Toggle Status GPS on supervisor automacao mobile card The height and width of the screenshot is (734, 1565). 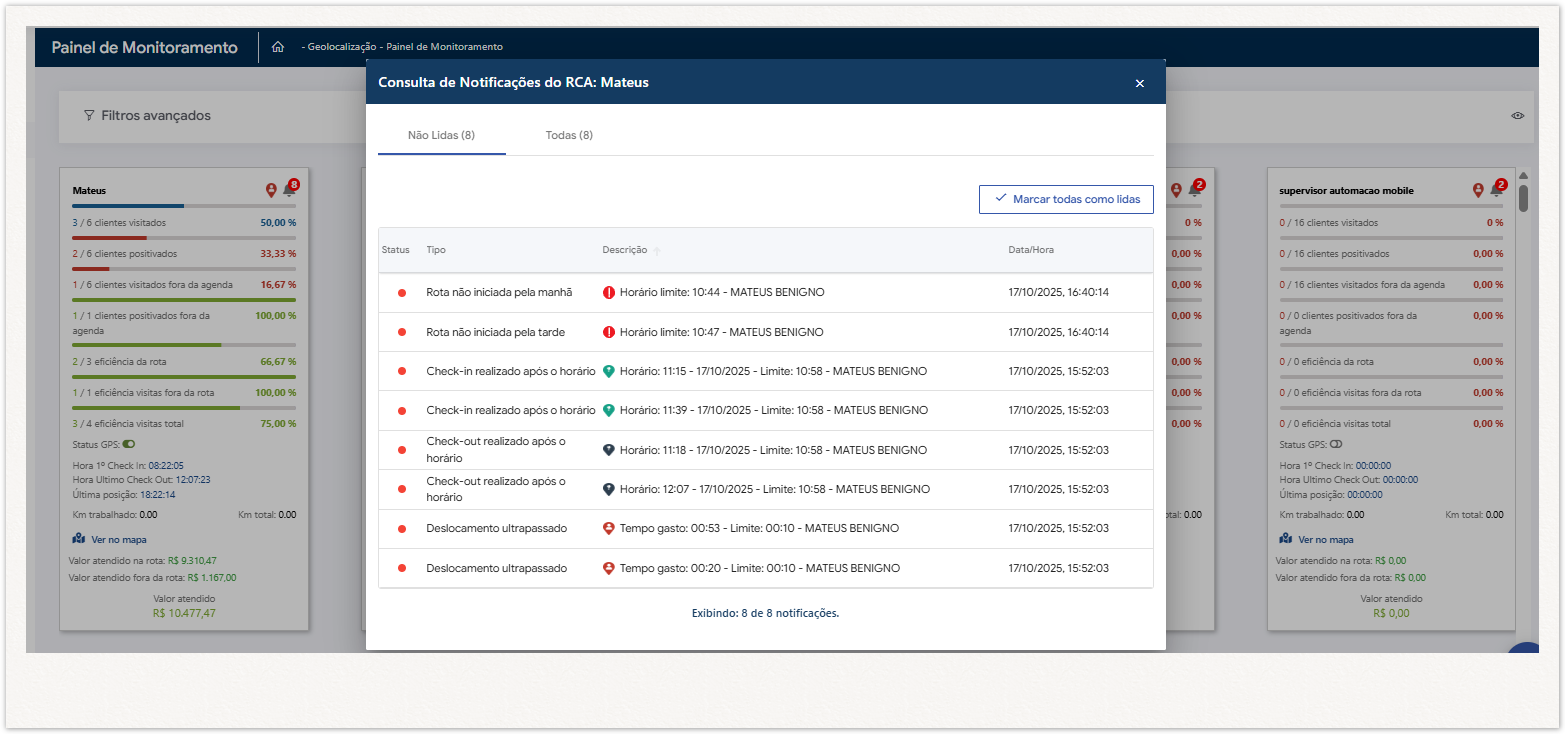(1336, 444)
